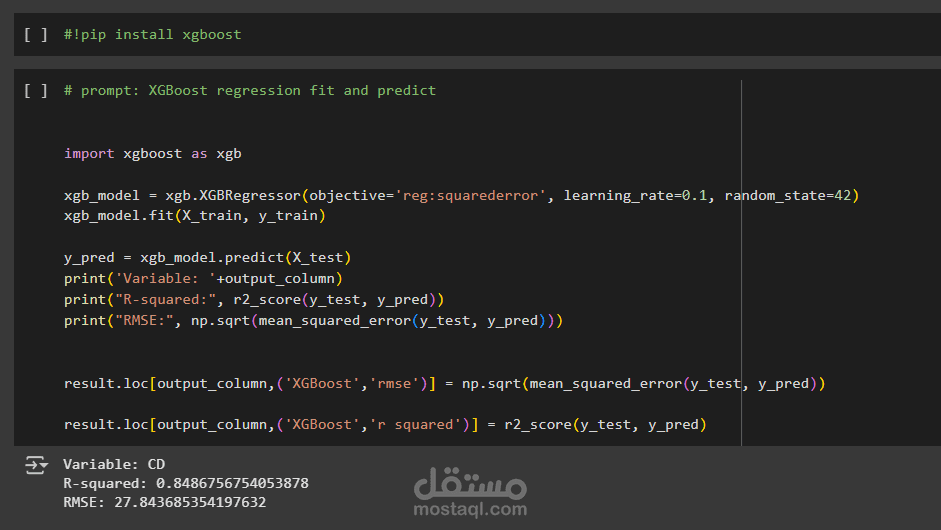The height and width of the screenshot is (530, 941).
Task: Click the R-squared: 0.8486756754053878 output
Action: click(x=186, y=483)
